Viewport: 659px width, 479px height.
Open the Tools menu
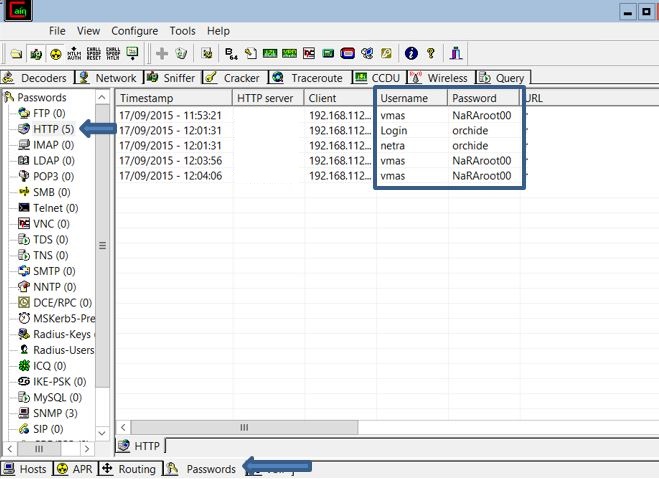(x=182, y=31)
